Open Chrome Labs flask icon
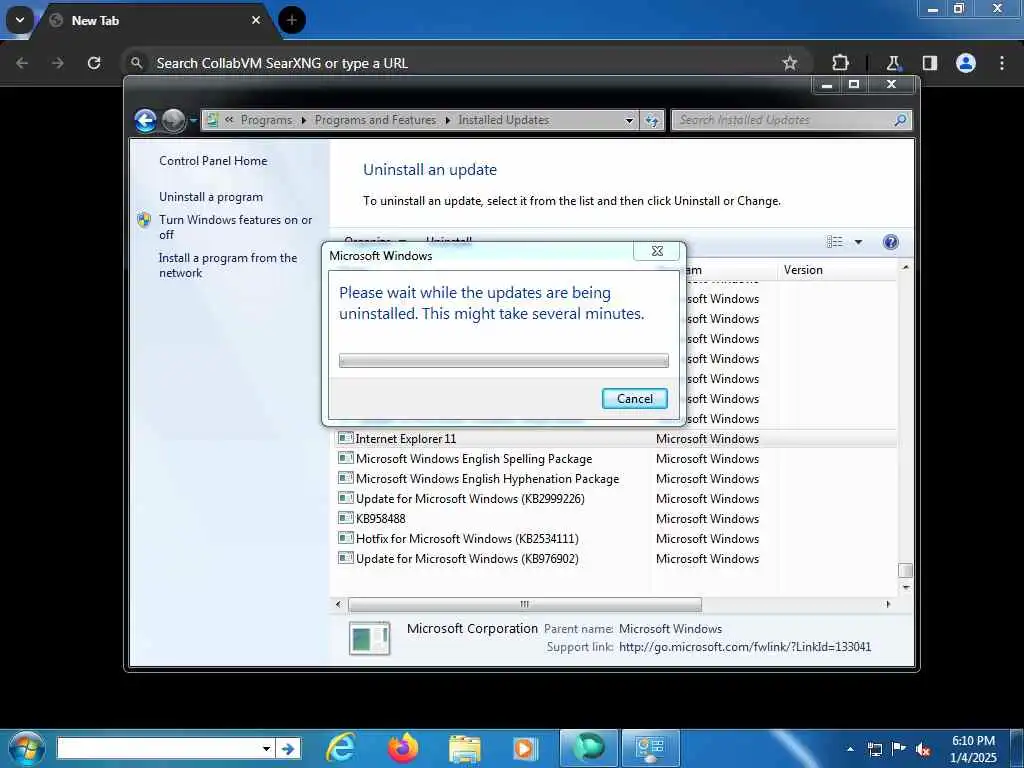The width and height of the screenshot is (1024, 768). (893, 63)
